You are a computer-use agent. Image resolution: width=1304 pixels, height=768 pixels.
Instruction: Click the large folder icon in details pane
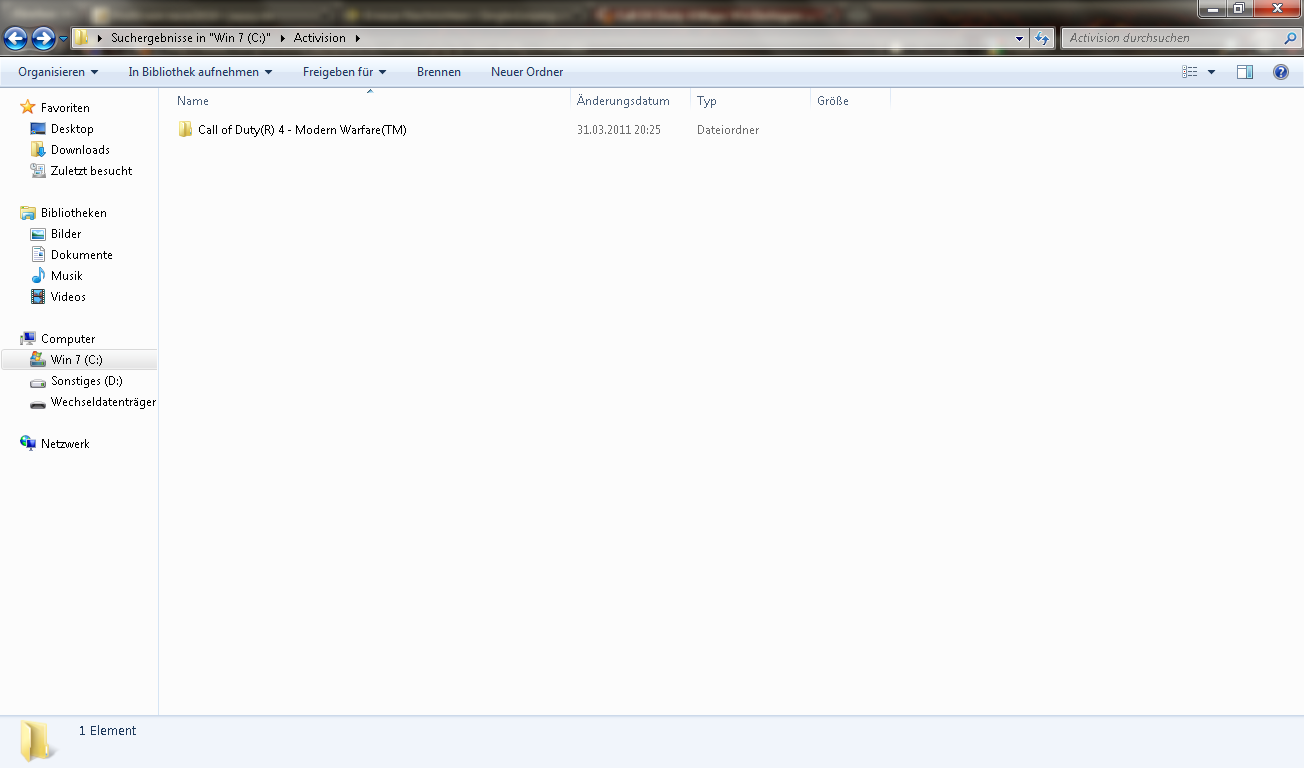[x=37, y=741]
